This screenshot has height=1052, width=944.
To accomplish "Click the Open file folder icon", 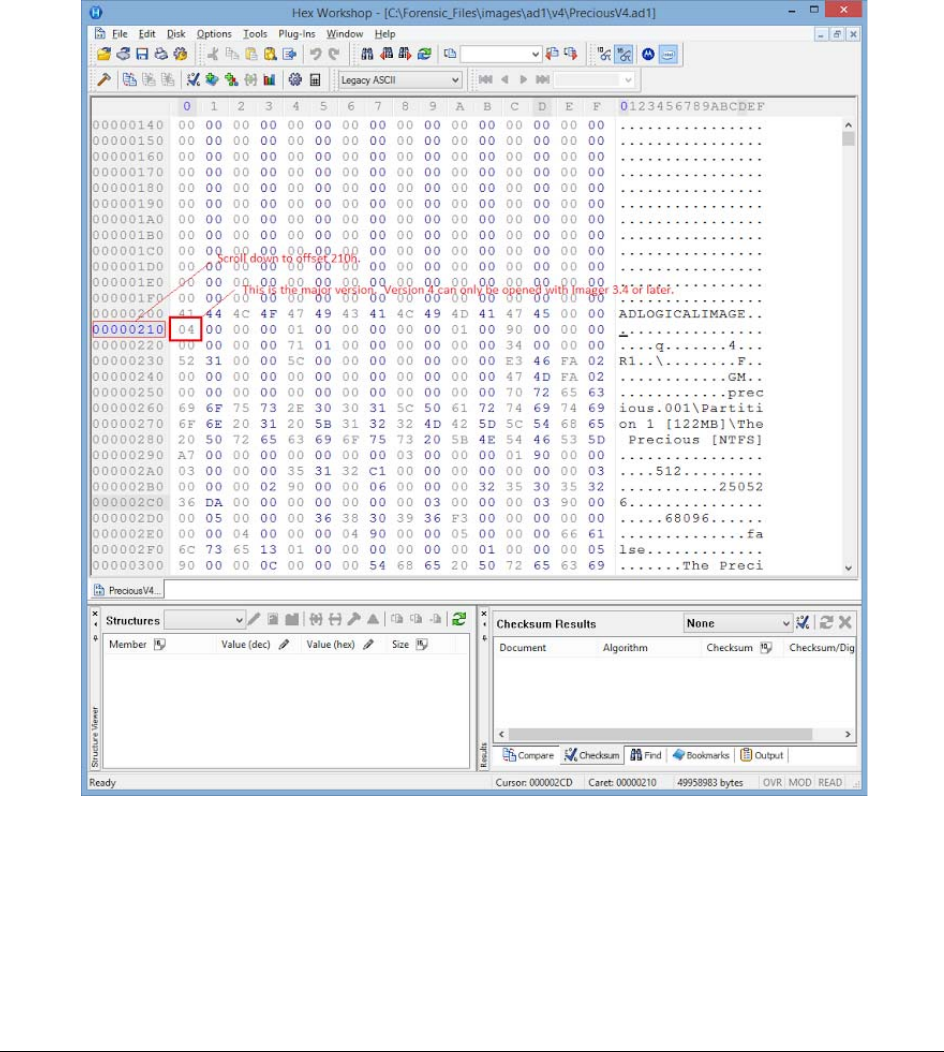I will pyautogui.click(x=104, y=54).
